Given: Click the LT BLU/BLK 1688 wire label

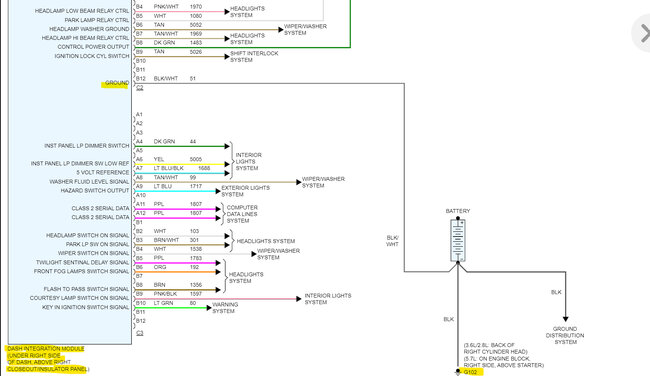Looking at the screenshot, I should coord(182,168).
